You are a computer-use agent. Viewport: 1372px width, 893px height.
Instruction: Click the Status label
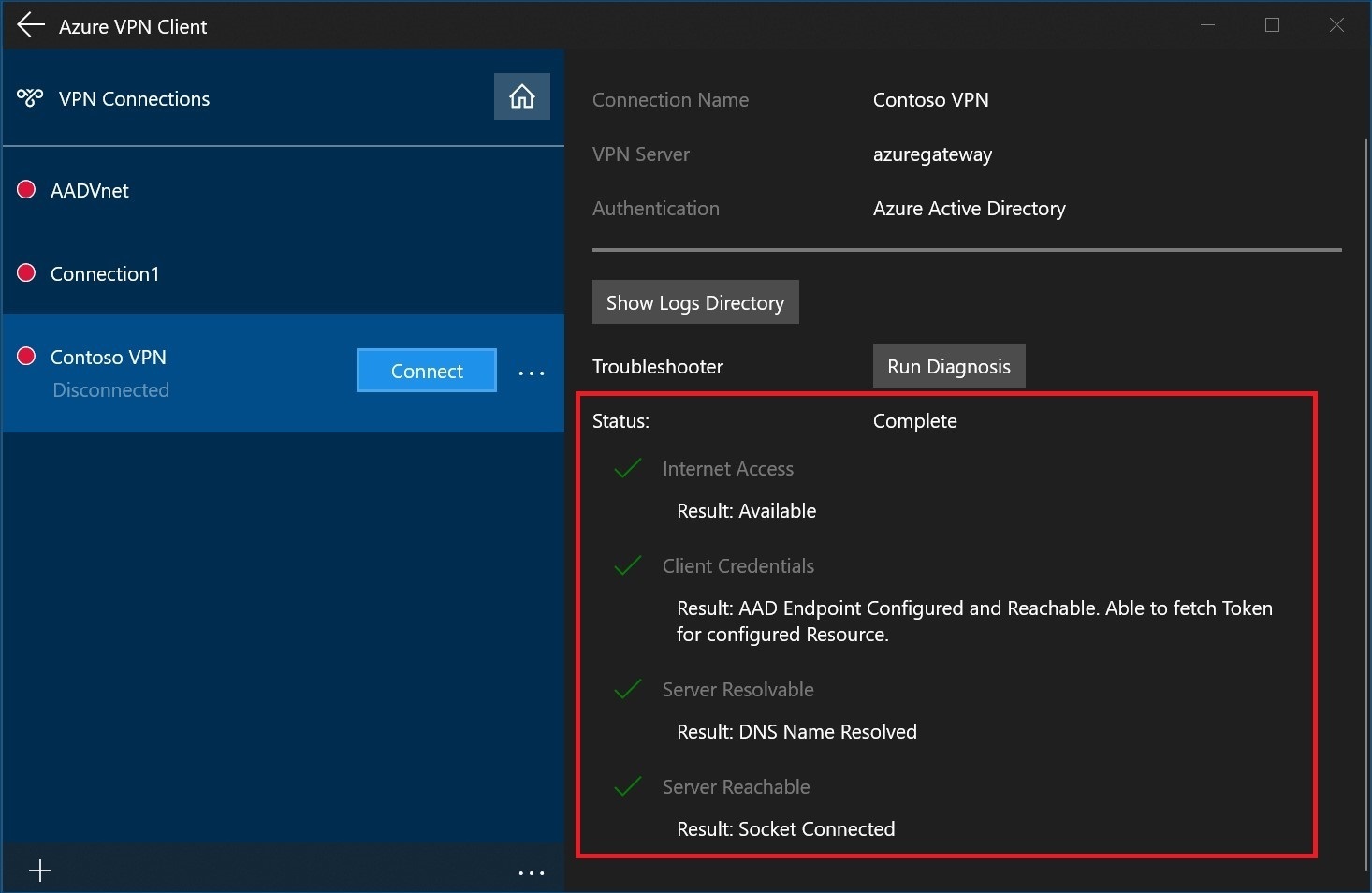click(620, 420)
